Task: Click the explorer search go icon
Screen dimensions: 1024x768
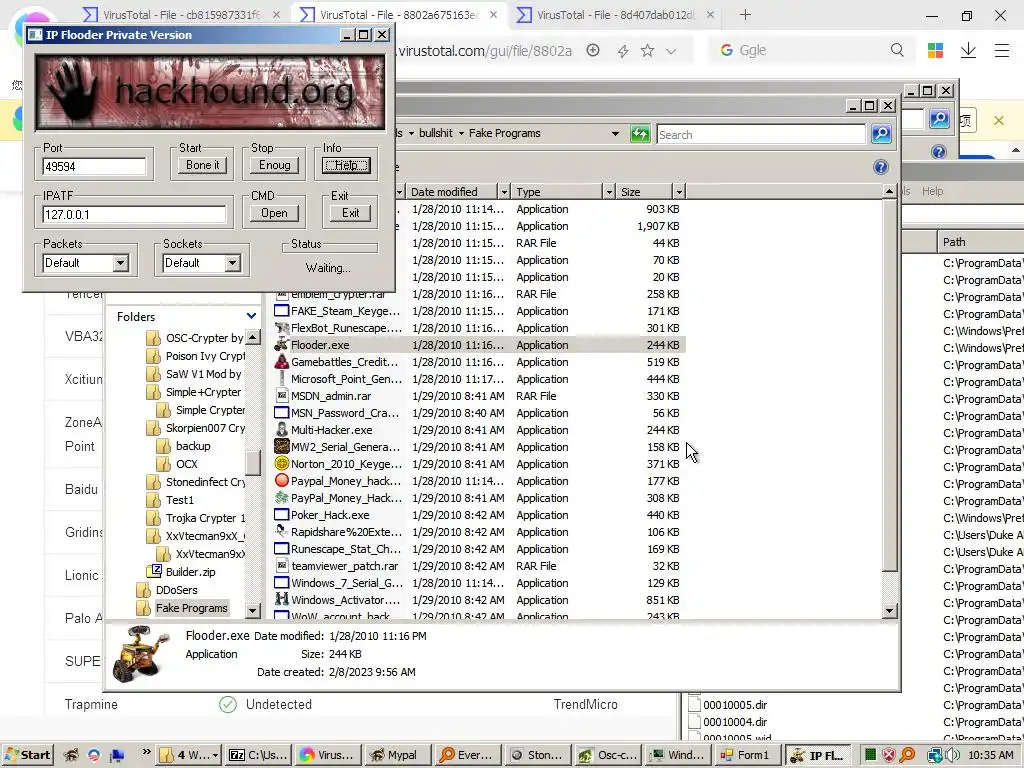Action: [x=881, y=134]
